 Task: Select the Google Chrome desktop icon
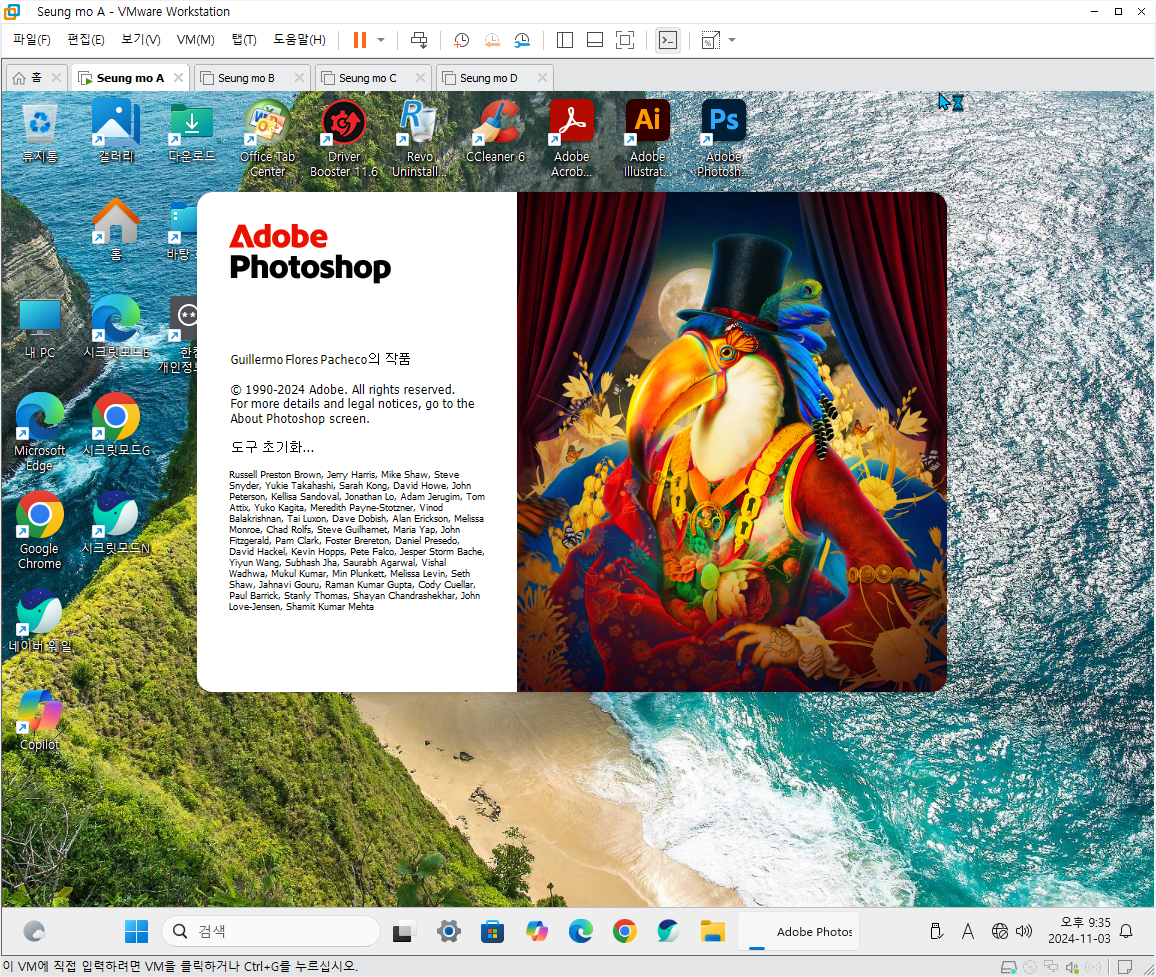pos(40,531)
